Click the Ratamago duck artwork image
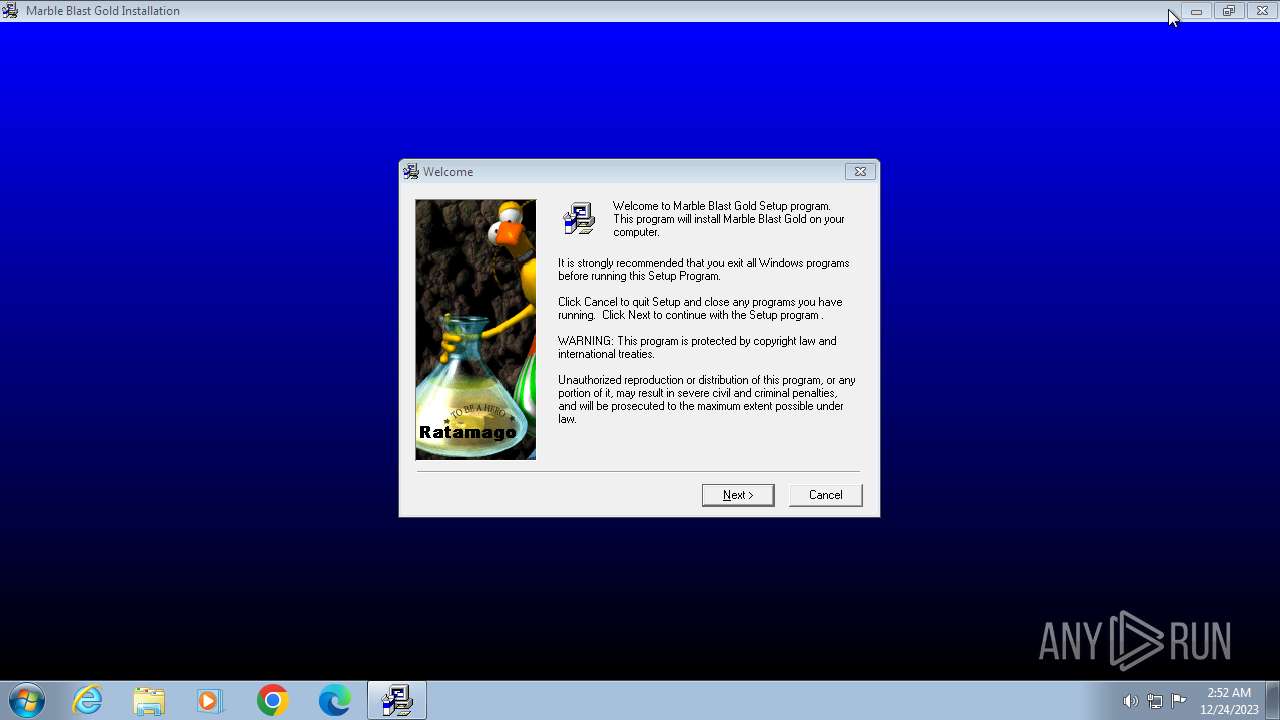The width and height of the screenshot is (1280, 720). (x=476, y=330)
